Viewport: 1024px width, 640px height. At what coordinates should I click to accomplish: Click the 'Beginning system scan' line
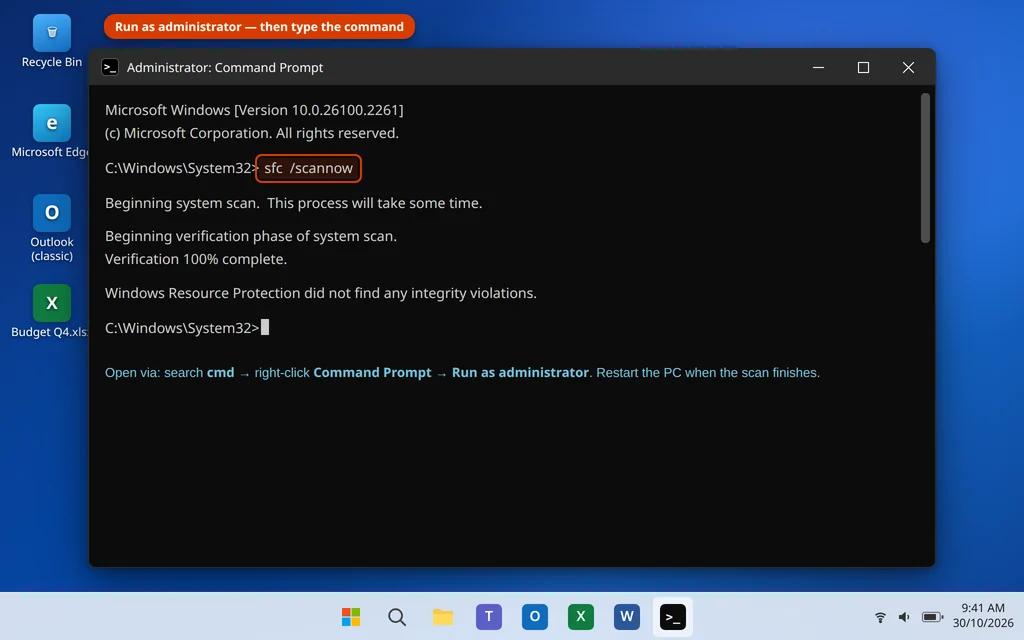[x=293, y=203]
